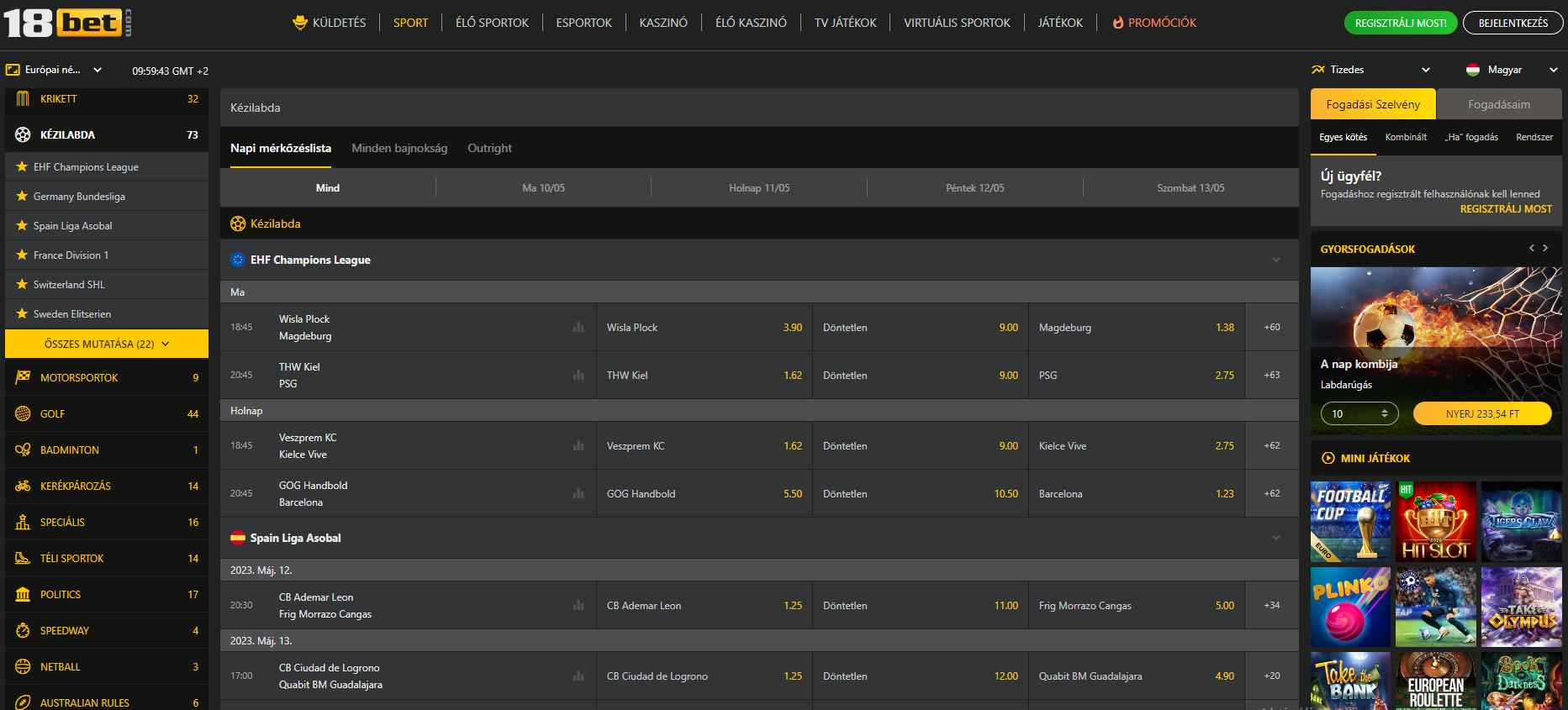The height and width of the screenshot is (710, 1568).
Task: Click star icon beside Spain Liga Asobal
Action: (x=22, y=226)
